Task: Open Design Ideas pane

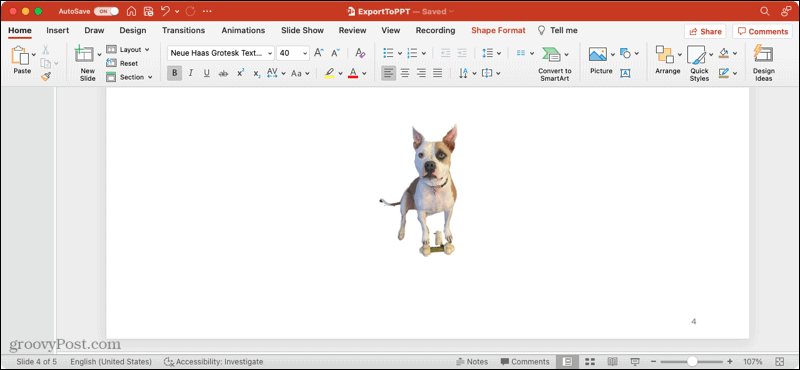Action: [763, 63]
